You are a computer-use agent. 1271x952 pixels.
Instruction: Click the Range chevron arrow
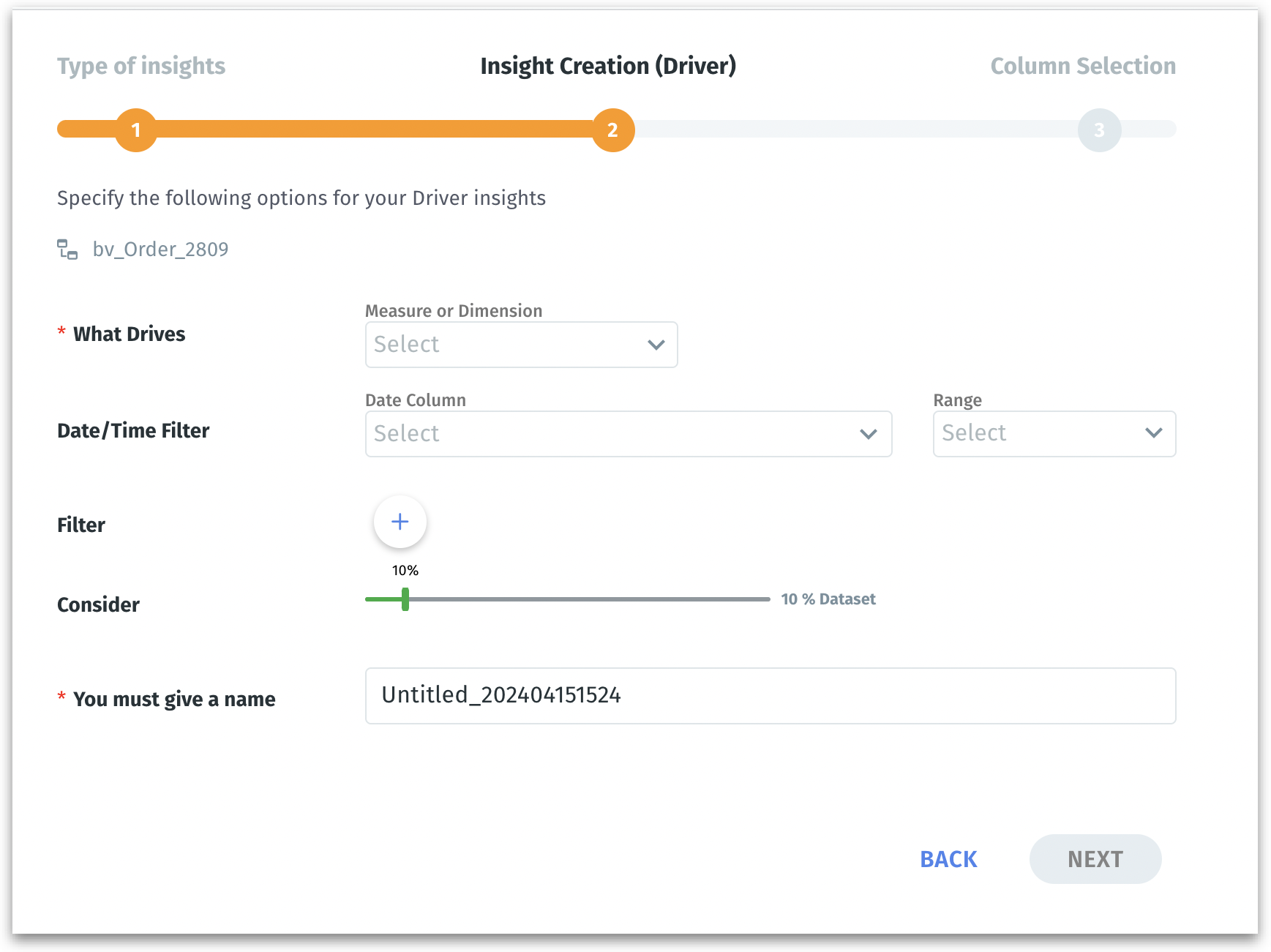click(x=1154, y=433)
